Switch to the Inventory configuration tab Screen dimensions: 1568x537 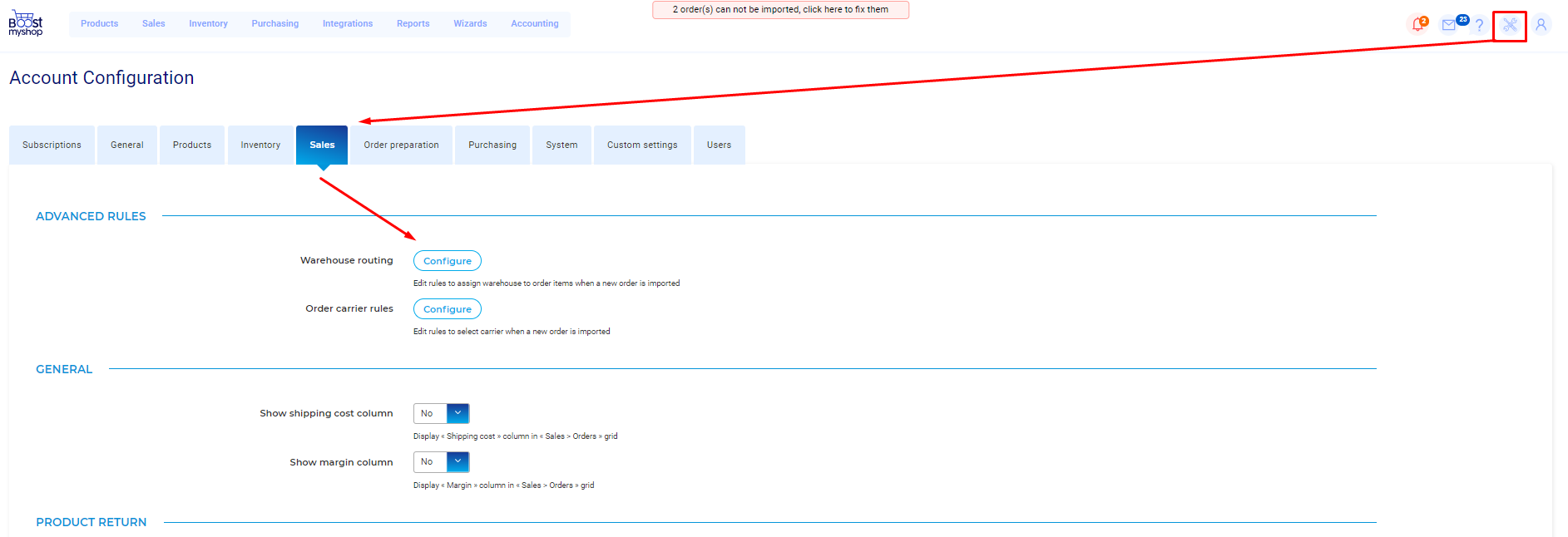pos(260,145)
